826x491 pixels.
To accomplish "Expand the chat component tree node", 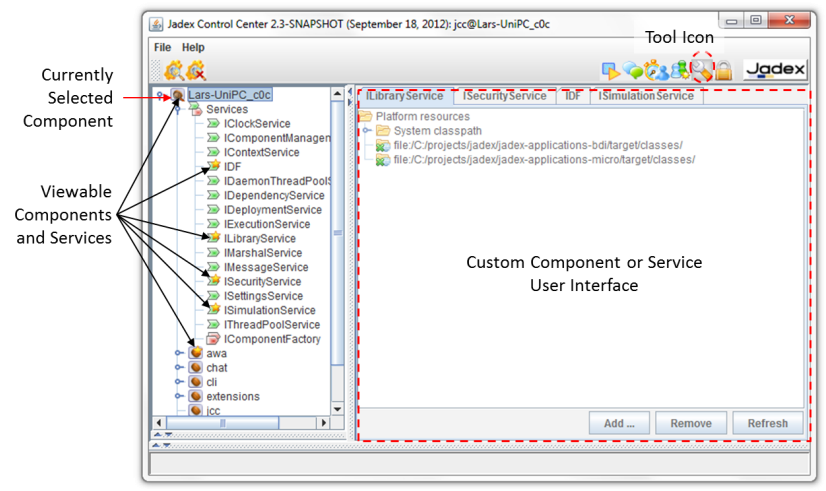I will (178, 367).
